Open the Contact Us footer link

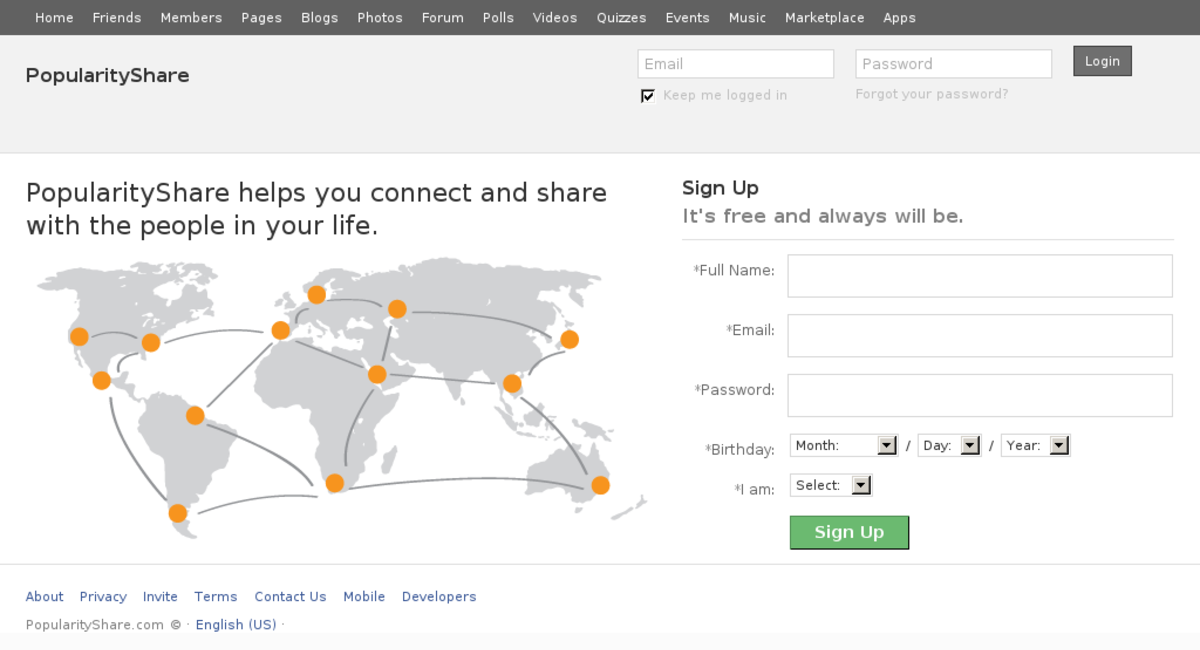click(x=290, y=597)
